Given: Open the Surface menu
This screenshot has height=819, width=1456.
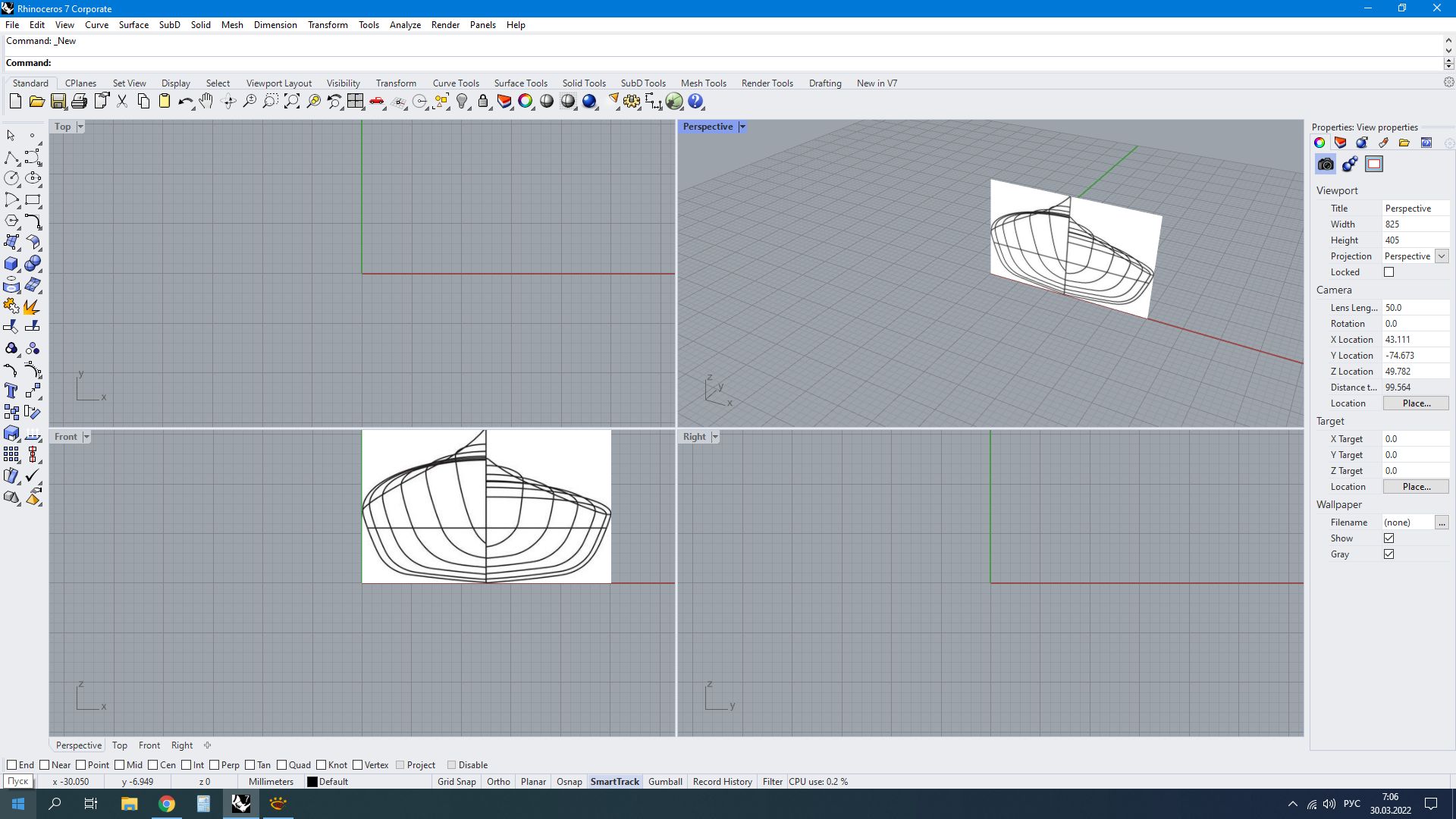Looking at the screenshot, I should [133, 25].
